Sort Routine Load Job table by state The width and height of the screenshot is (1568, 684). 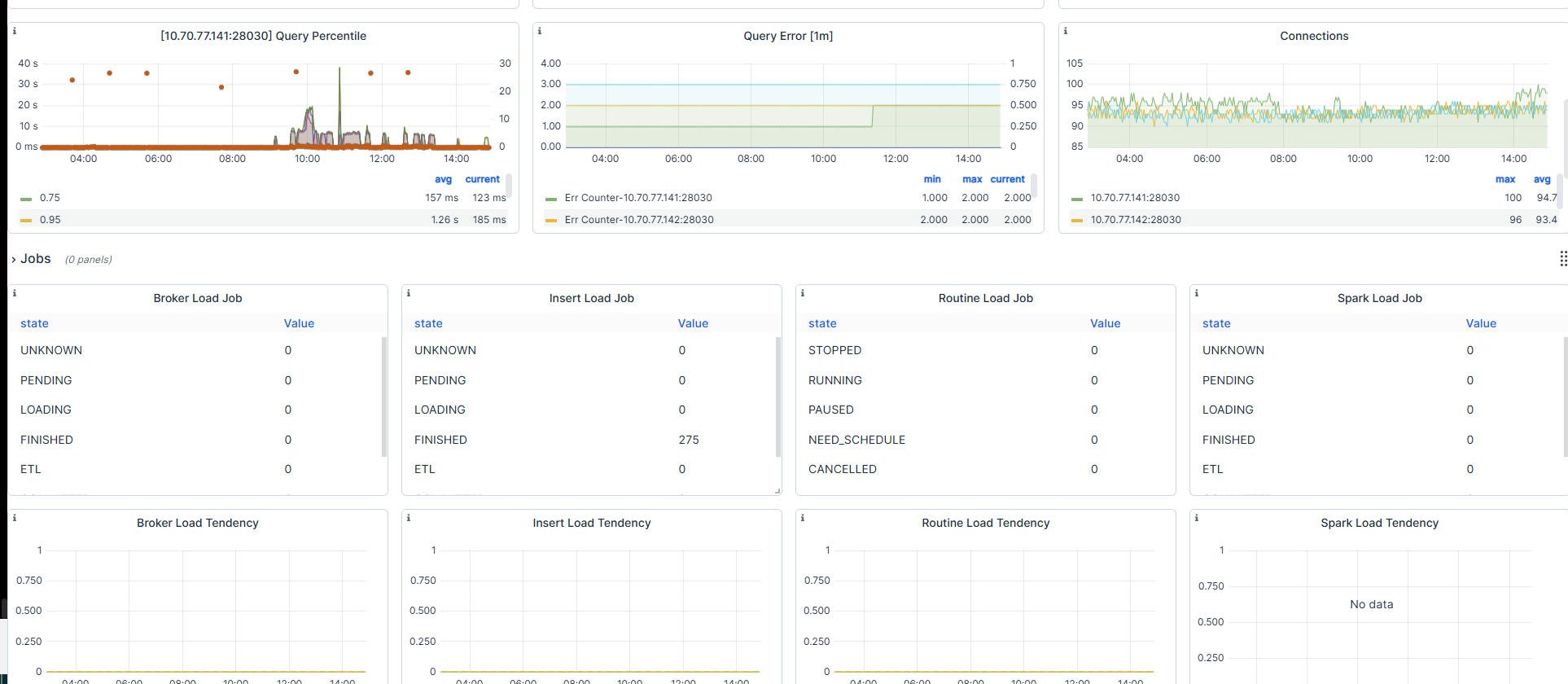tap(822, 323)
